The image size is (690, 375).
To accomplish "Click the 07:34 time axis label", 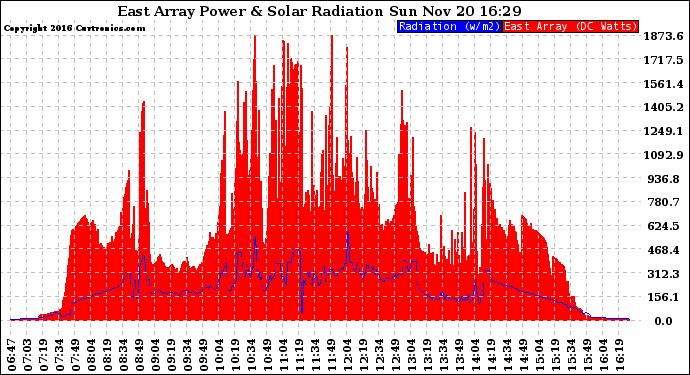I will [60, 355].
